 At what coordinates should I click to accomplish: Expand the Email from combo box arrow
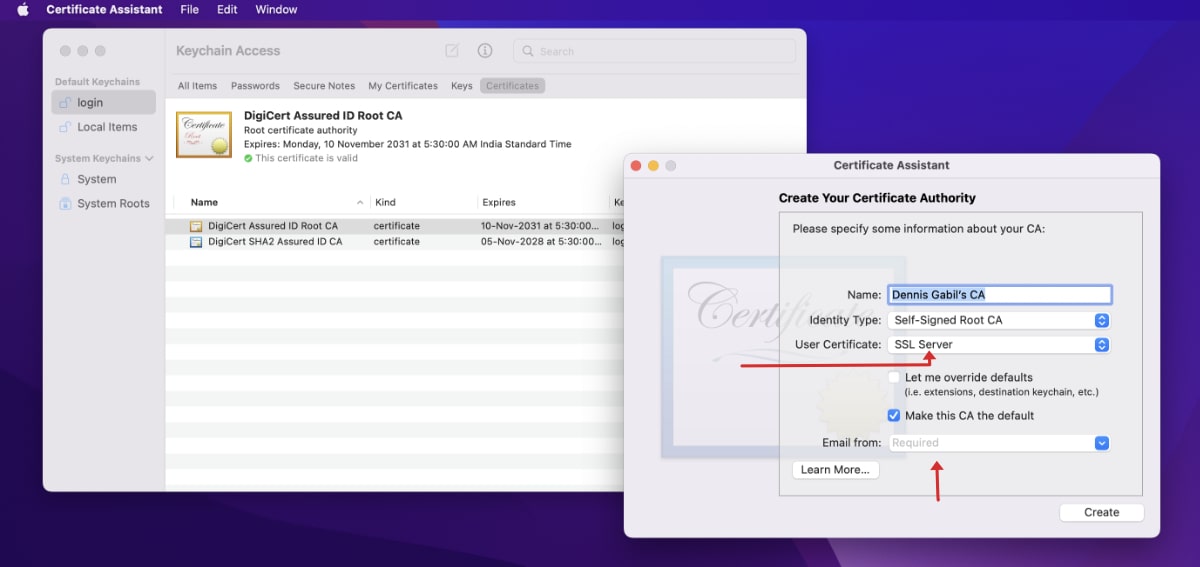(1101, 443)
